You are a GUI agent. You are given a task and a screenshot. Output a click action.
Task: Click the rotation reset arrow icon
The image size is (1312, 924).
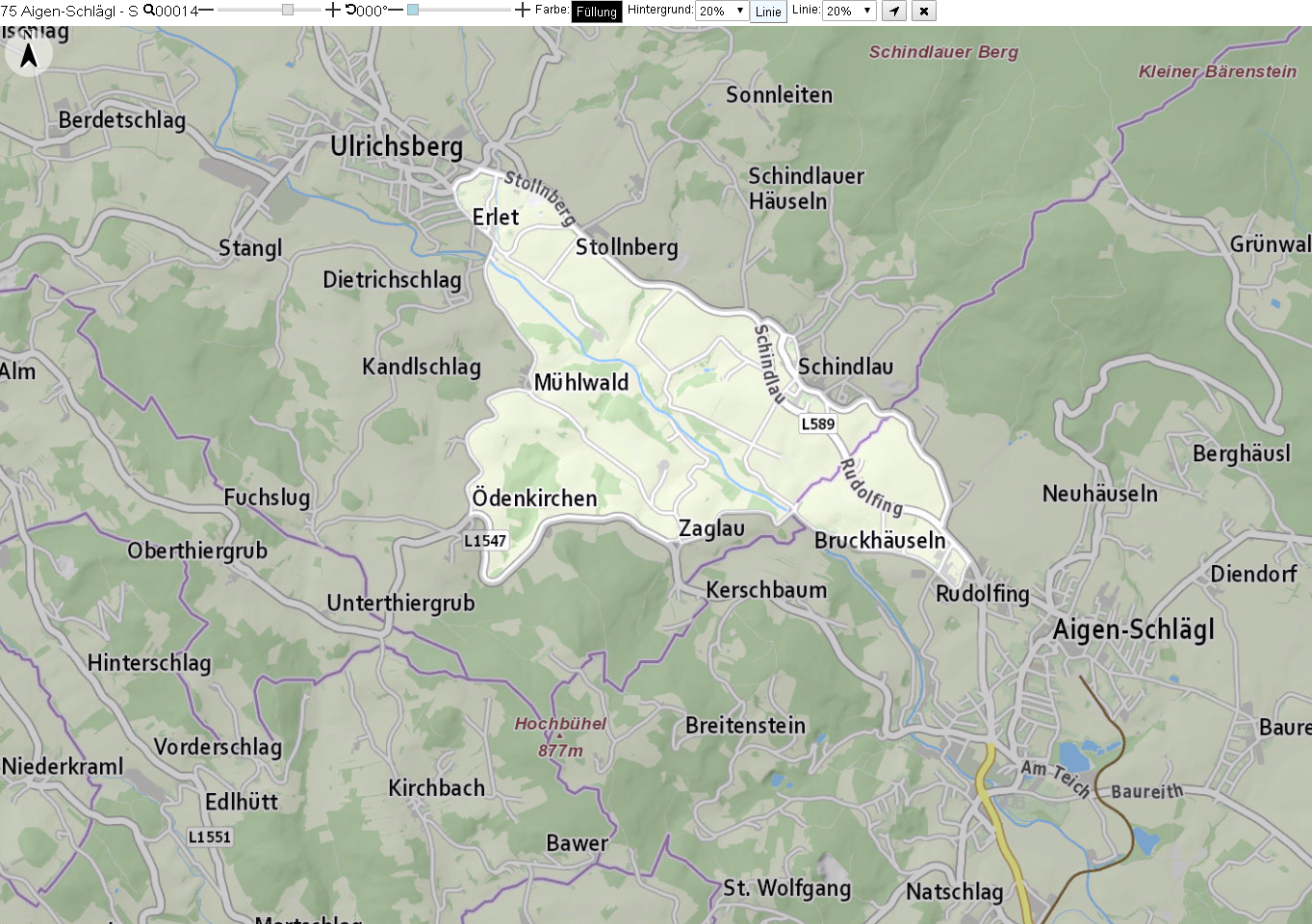click(350, 10)
